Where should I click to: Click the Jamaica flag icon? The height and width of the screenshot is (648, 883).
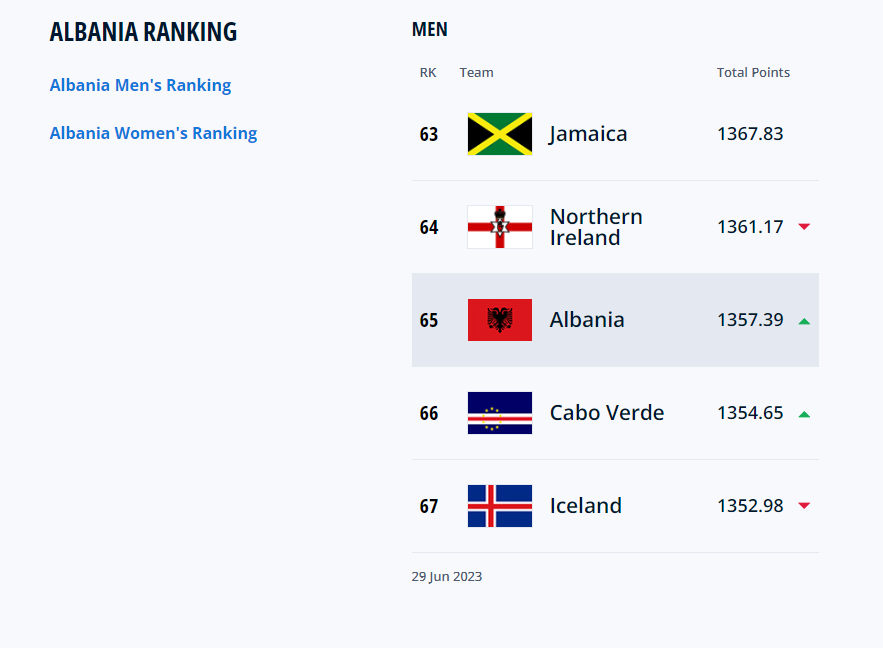click(x=499, y=134)
